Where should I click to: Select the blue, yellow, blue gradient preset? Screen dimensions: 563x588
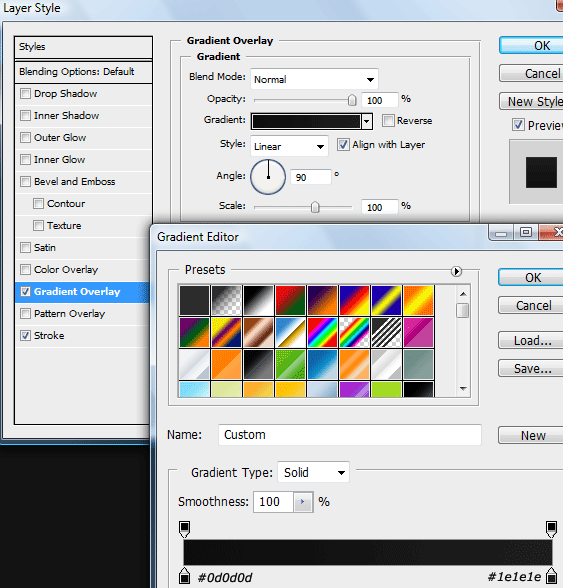tap(386, 300)
